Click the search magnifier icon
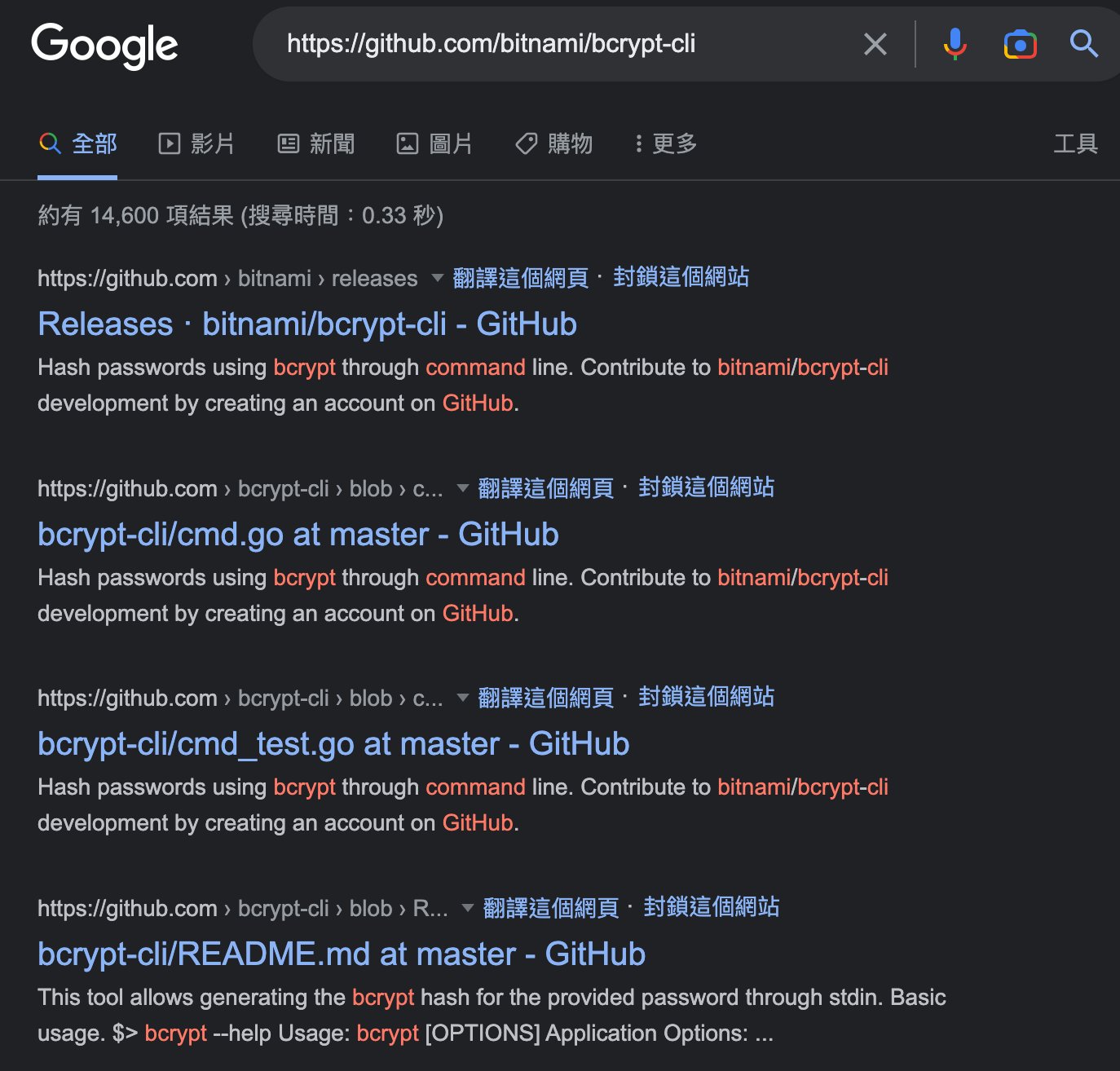Screen dimensions: 1120x1071 pos(1084,45)
